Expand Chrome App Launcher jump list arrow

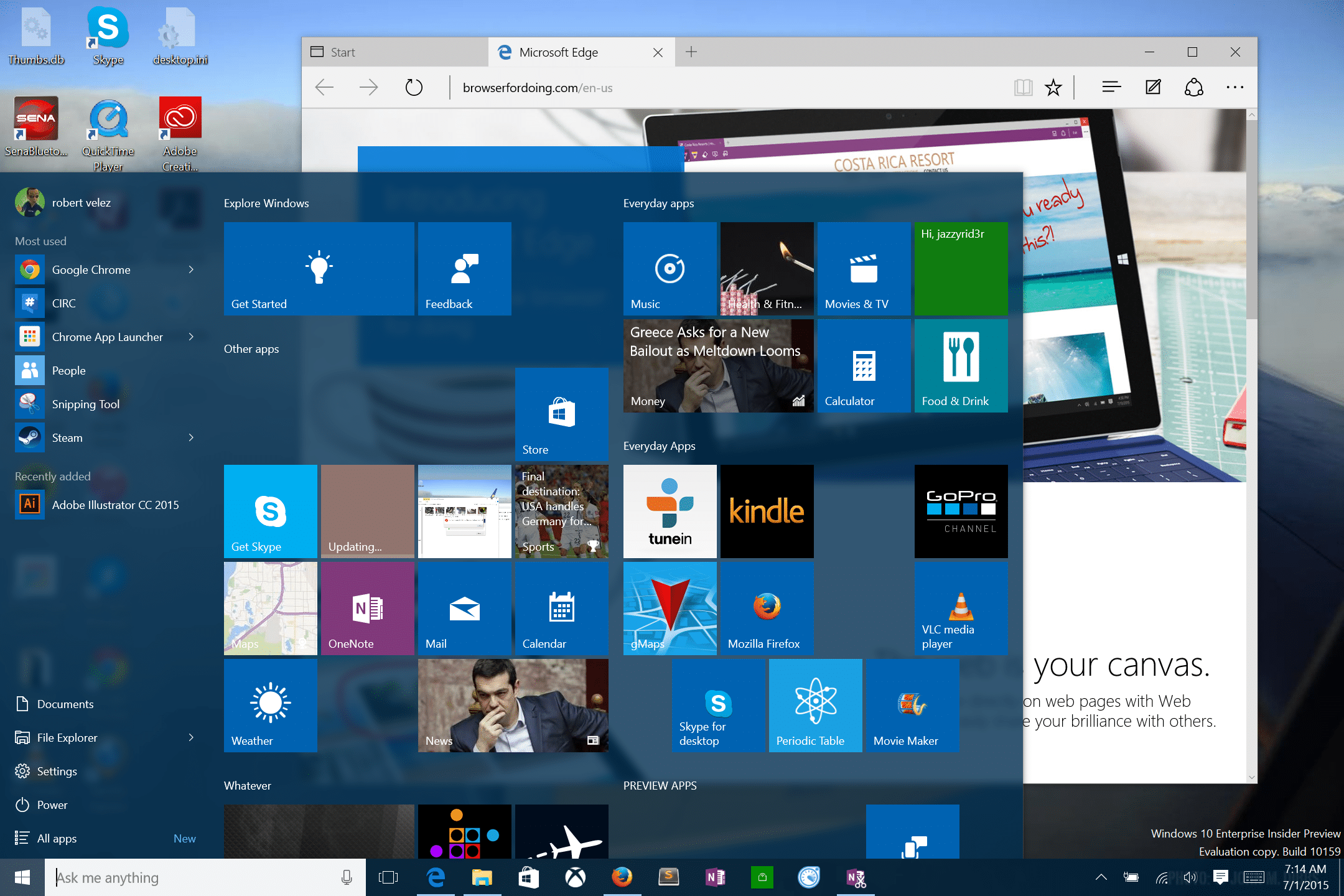click(191, 337)
